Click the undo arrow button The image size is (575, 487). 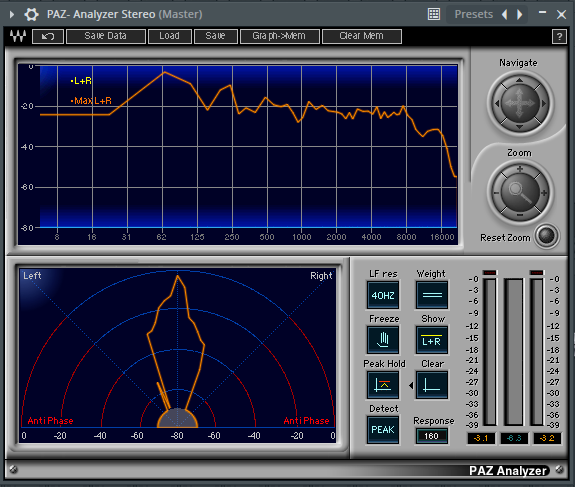click(48, 36)
